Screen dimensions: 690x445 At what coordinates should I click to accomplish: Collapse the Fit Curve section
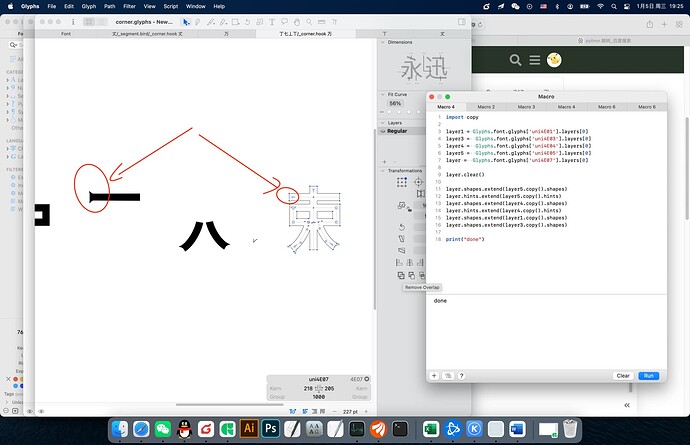pyautogui.click(x=382, y=95)
